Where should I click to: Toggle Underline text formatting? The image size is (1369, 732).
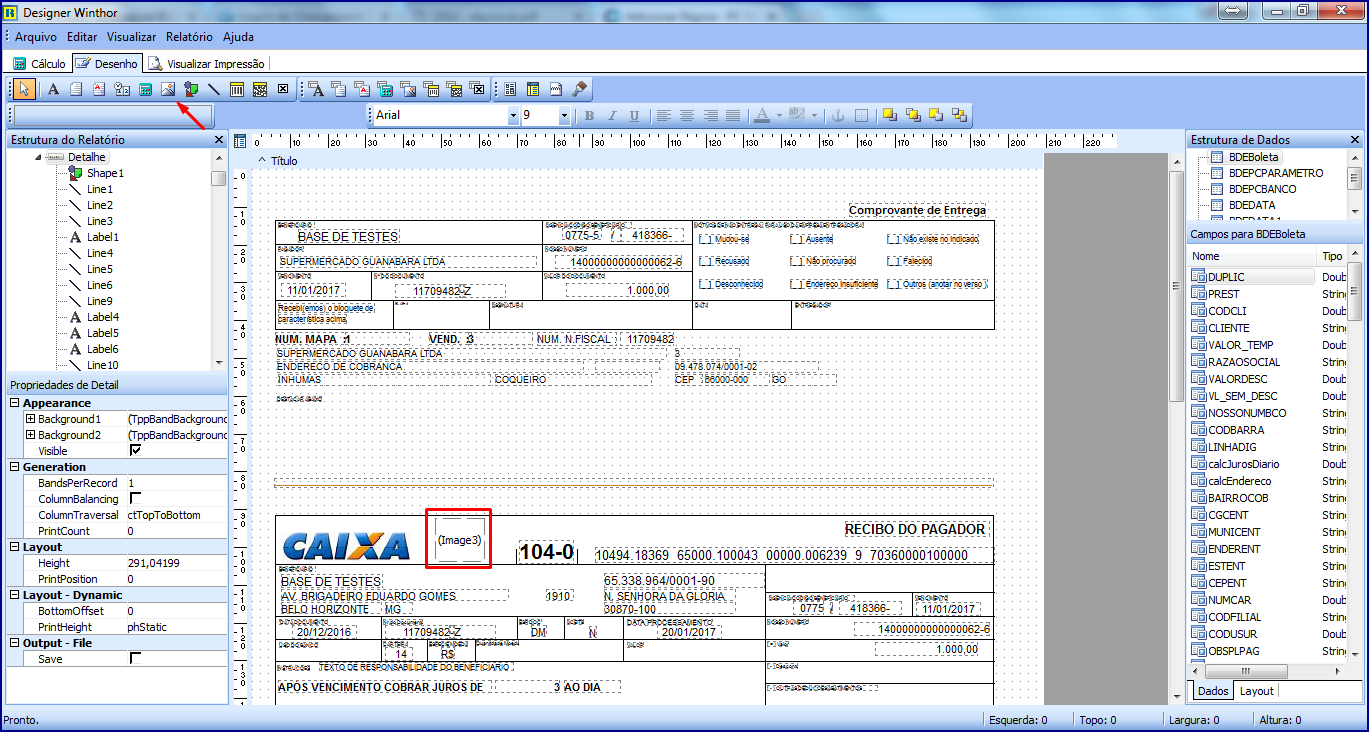[x=633, y=115]
